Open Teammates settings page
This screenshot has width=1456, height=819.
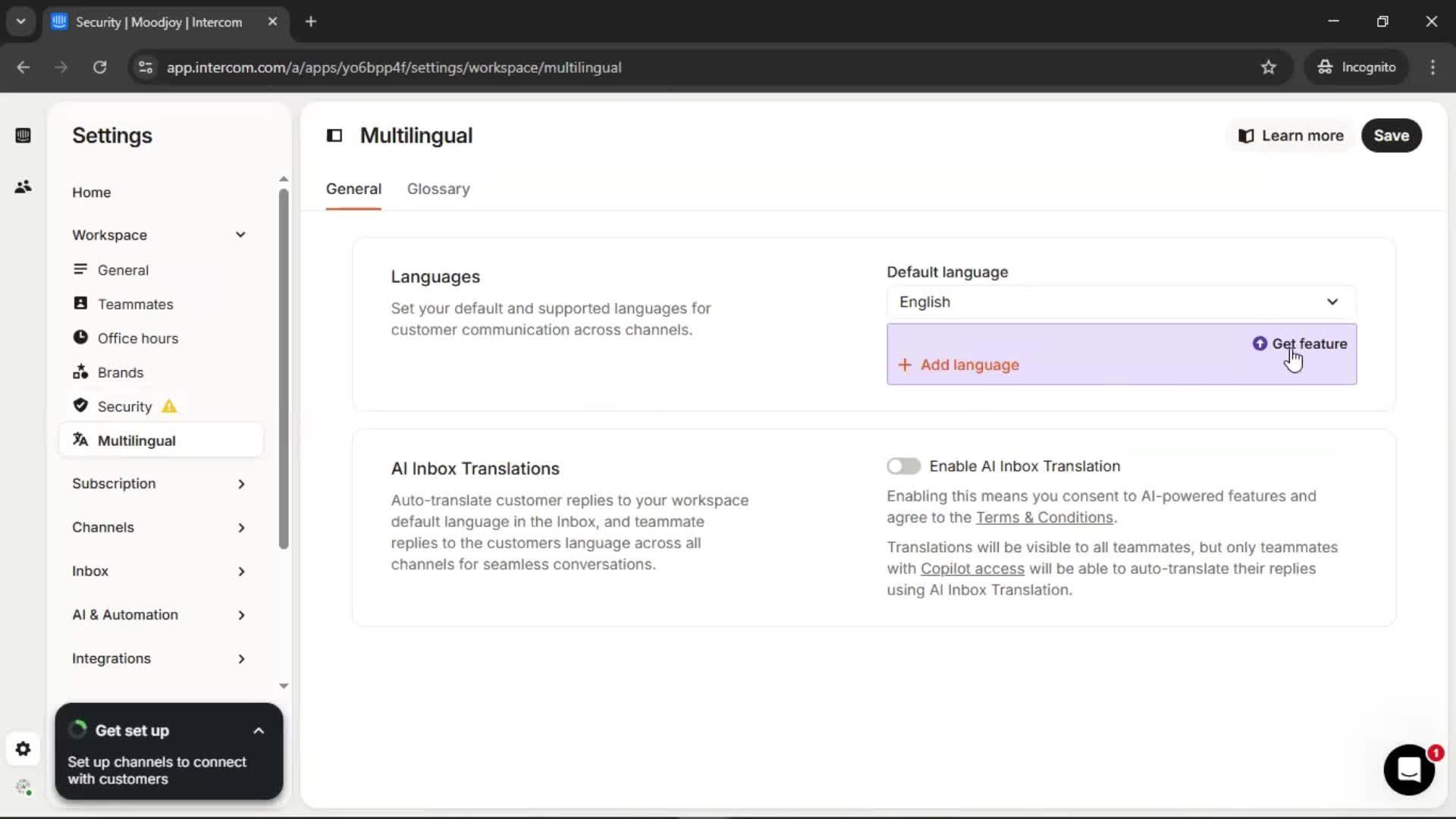pyautogui.click(x=136, y=304)
